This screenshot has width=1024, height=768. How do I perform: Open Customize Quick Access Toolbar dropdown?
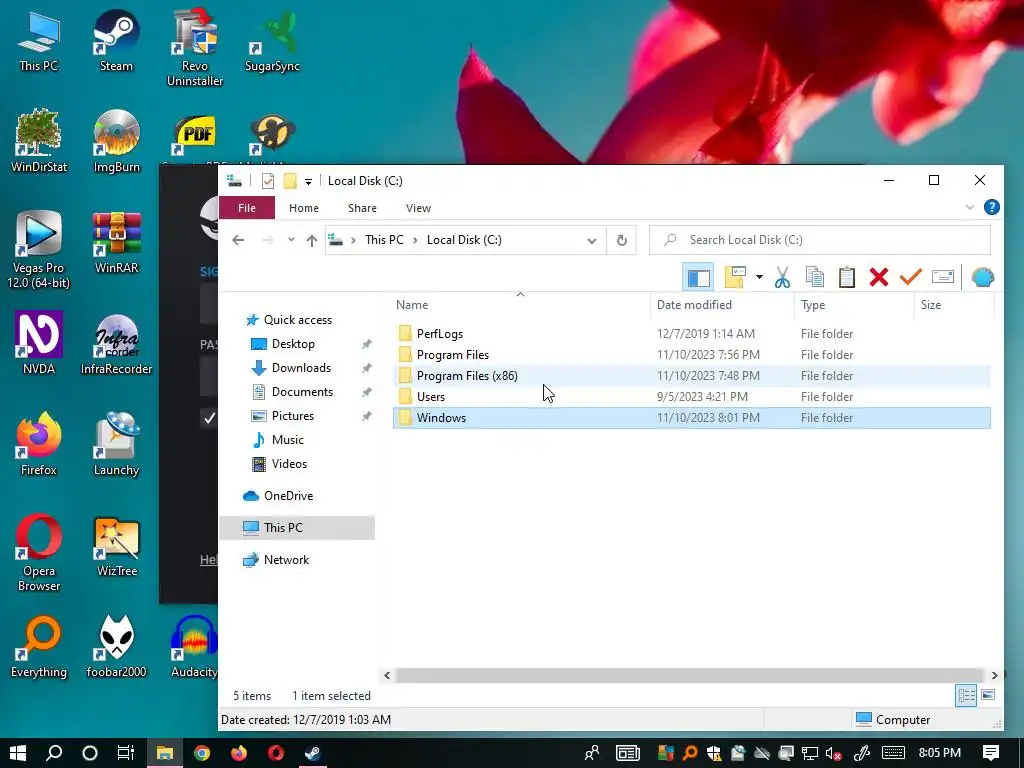(308, 182)
